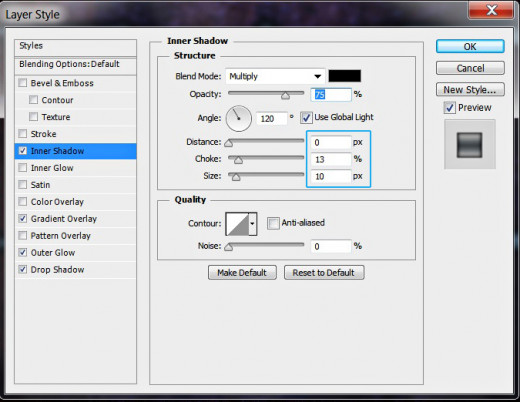Image resolution: width=520 pixels, height=402 pixels.
Task: Disable the Drop Shadow effect checkbox
Action: coord(23,269)
